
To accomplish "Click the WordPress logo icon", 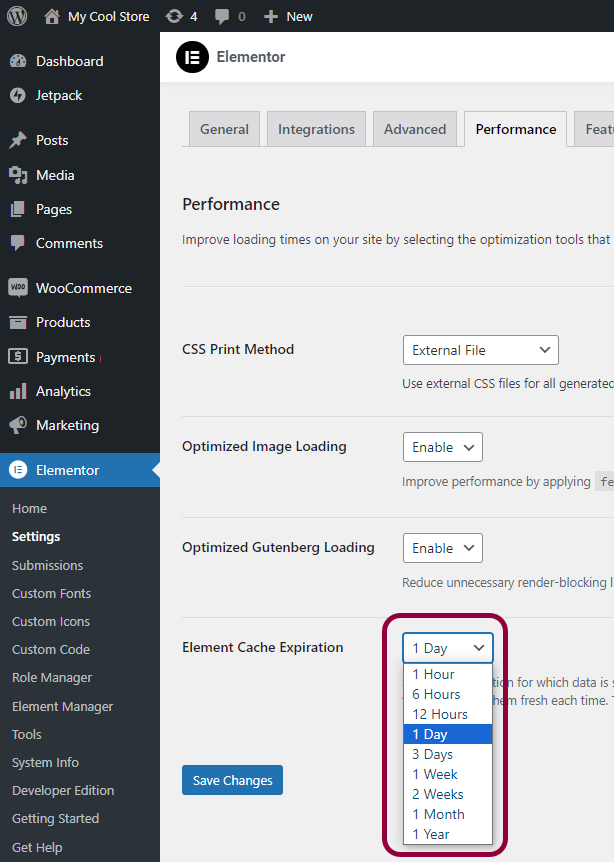I will [x=17, y=16].
